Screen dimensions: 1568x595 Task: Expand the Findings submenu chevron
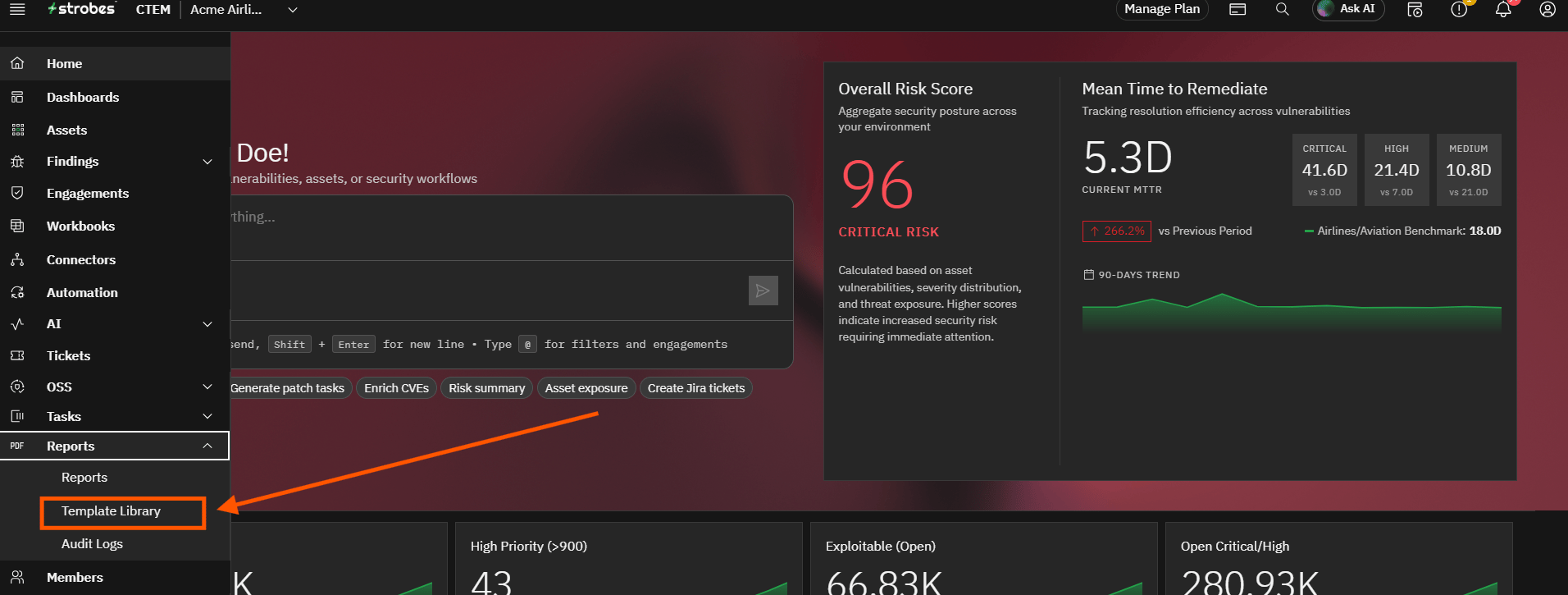pos(207,162)
